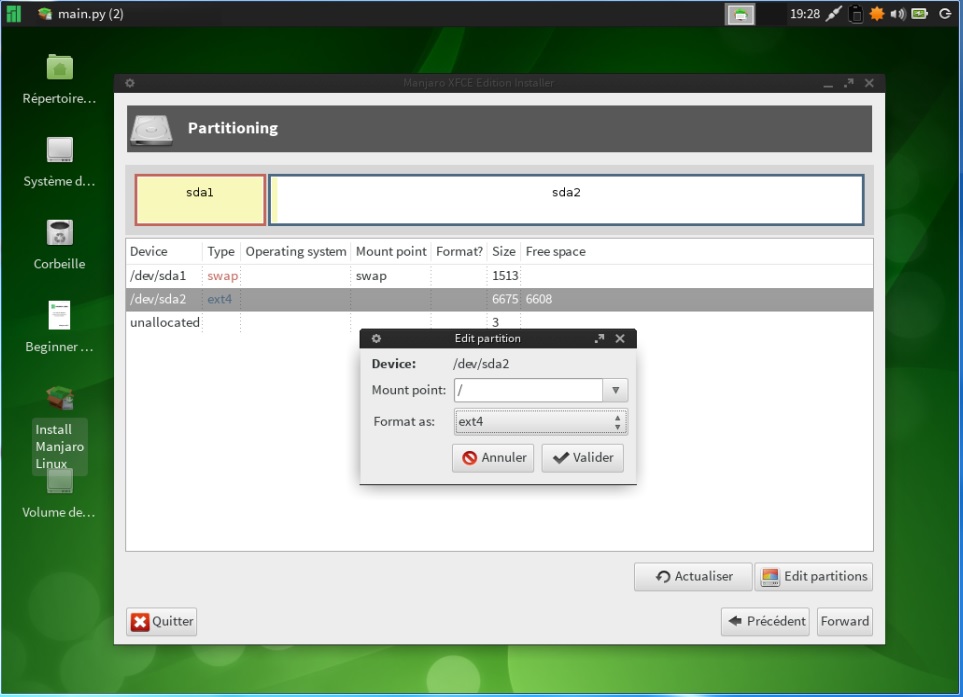Select the sda1 block in partition bar
963x697 pixels.
pos(200,200)
